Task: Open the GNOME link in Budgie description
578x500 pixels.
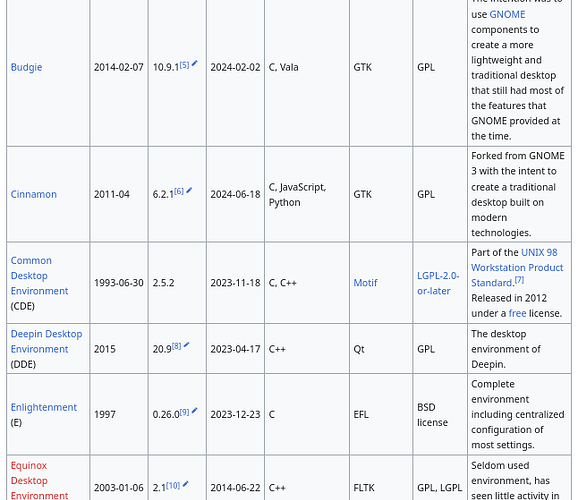Action: (507, 14)
